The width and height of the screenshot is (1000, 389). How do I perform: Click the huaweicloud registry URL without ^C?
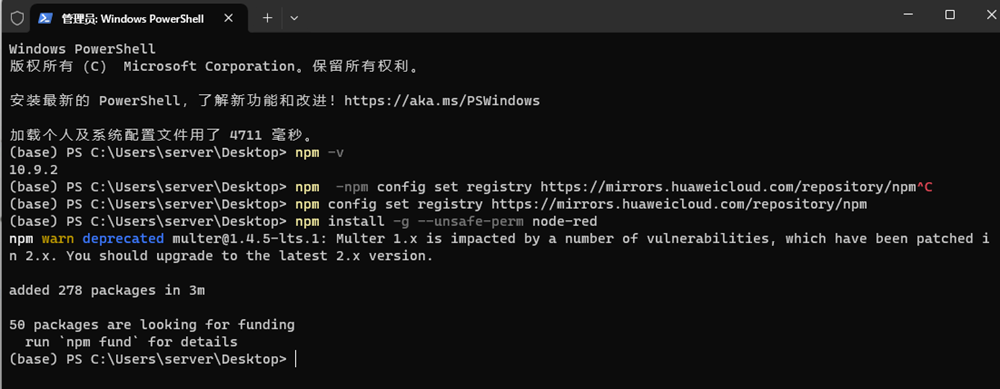[x=679, y=205]
